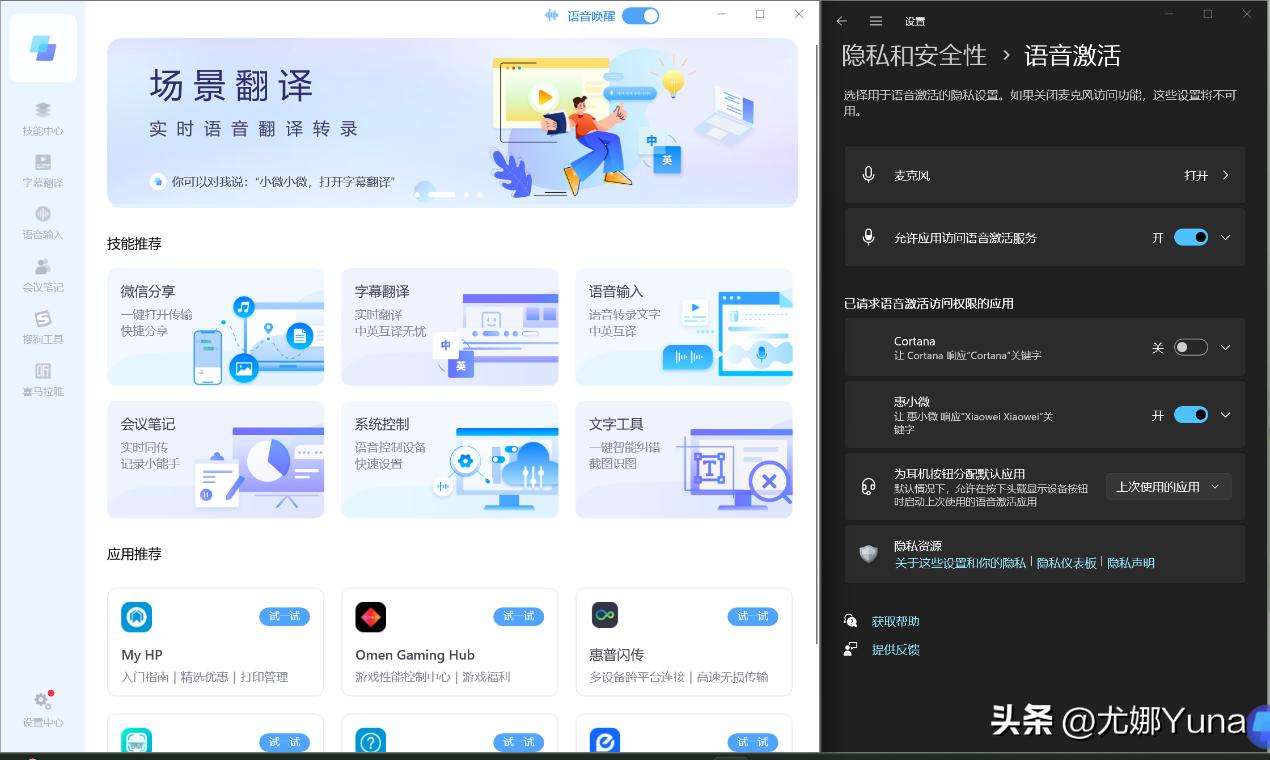The image size is (1270, 760).
Task: Open 语音输入 from the left sidebar
Action: click(42, 221)
